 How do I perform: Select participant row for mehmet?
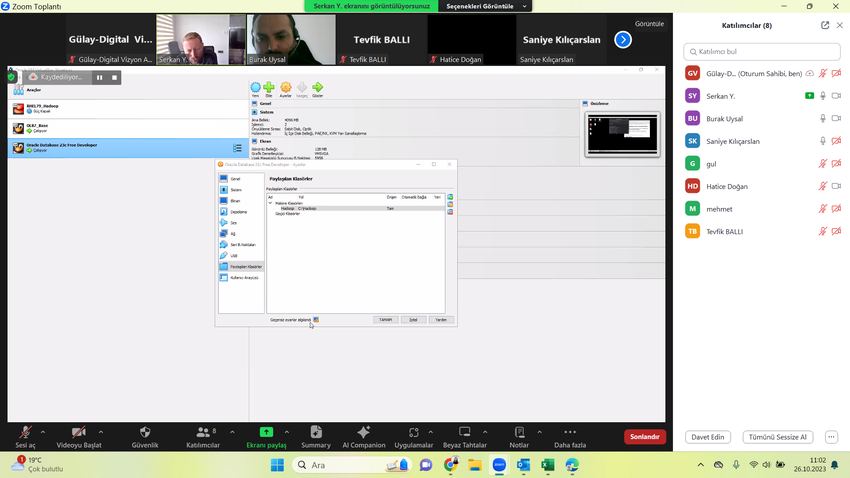point(762,209)
